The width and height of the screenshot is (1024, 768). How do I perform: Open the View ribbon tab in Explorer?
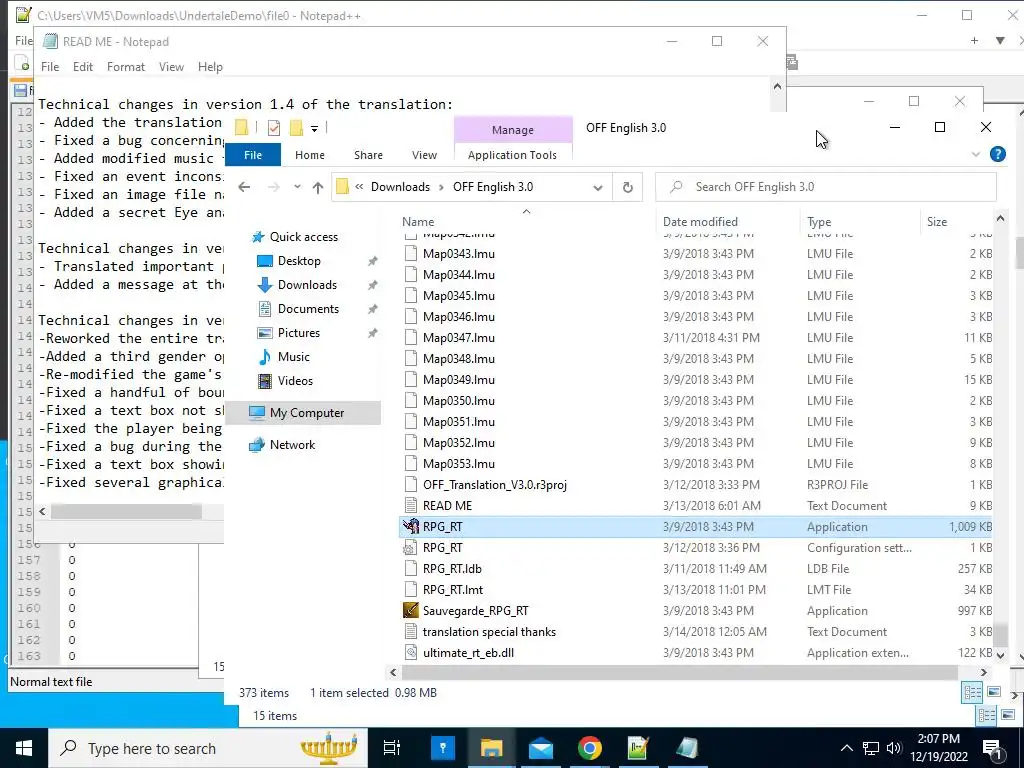point(424,155)
